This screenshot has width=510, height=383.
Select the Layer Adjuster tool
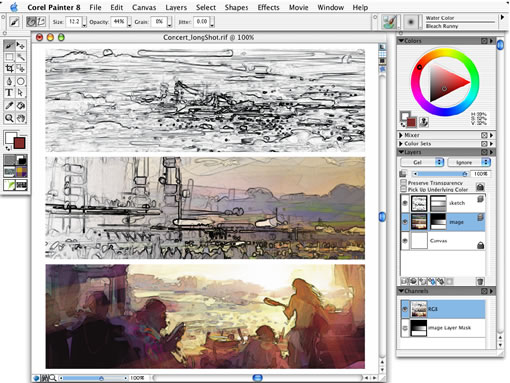[x=21, y=45]
